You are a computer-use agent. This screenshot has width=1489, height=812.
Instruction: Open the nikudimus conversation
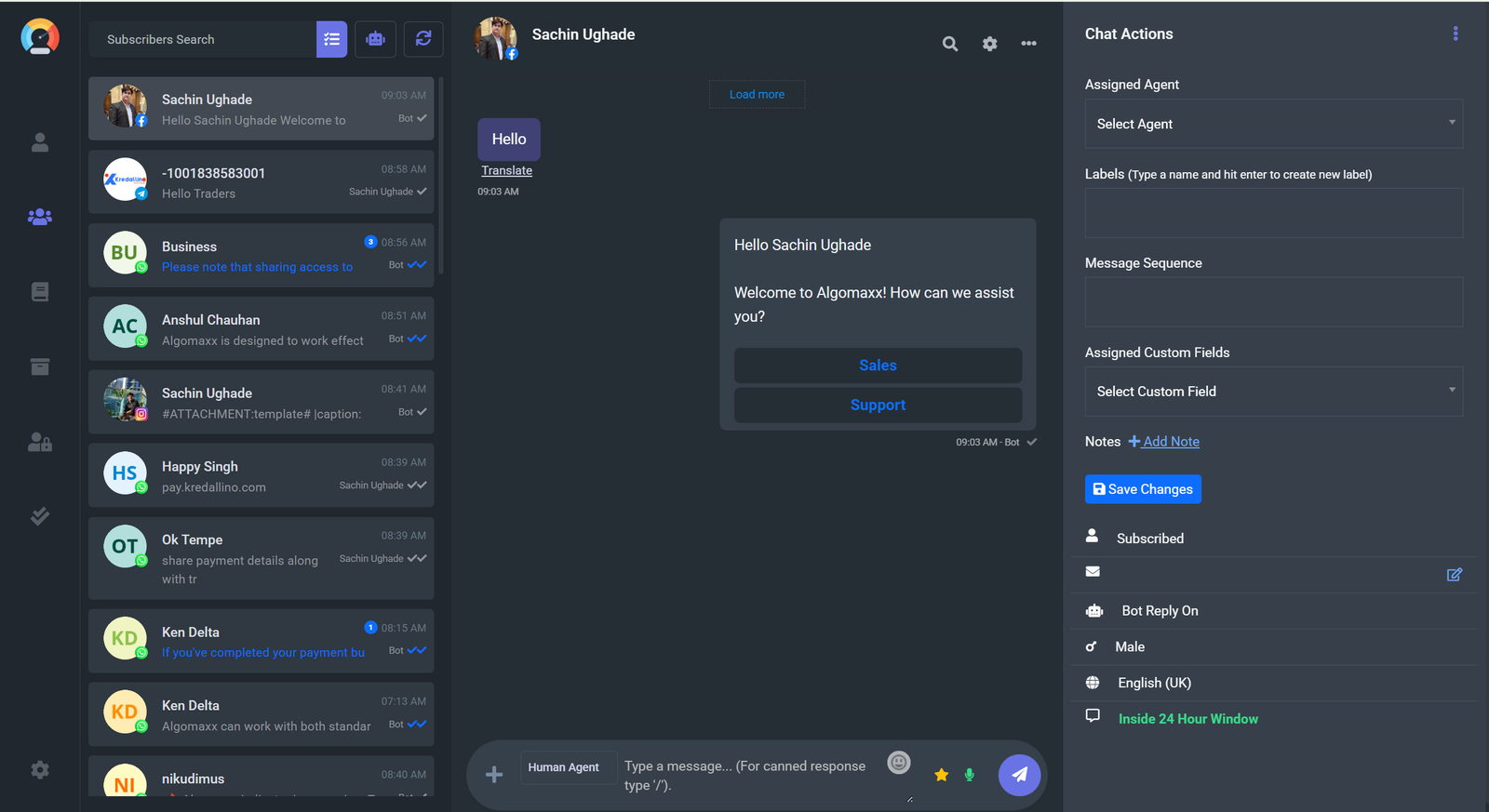click(262, 776)
